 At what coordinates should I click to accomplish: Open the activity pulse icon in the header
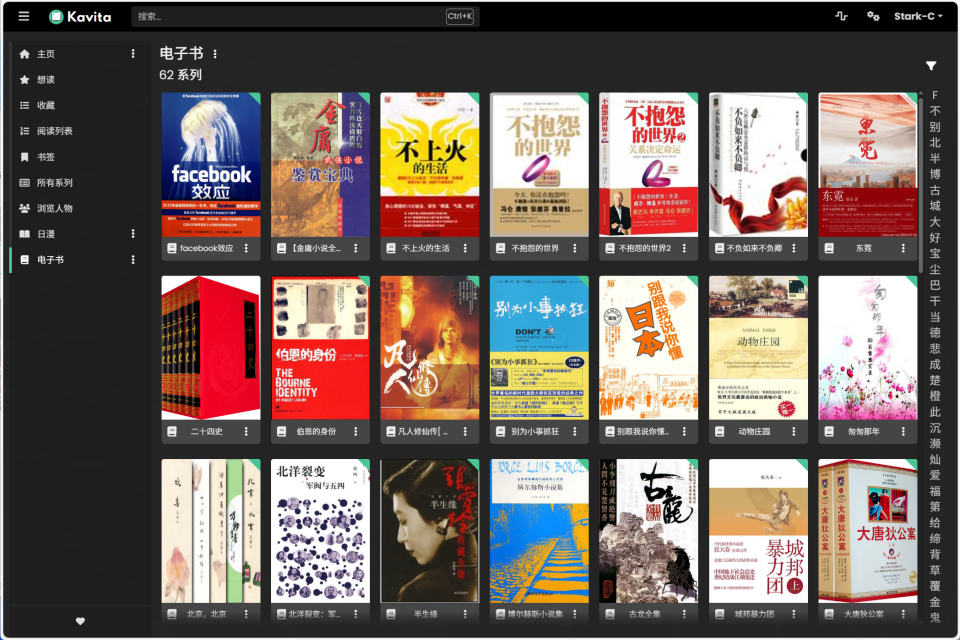coord(841,16)
